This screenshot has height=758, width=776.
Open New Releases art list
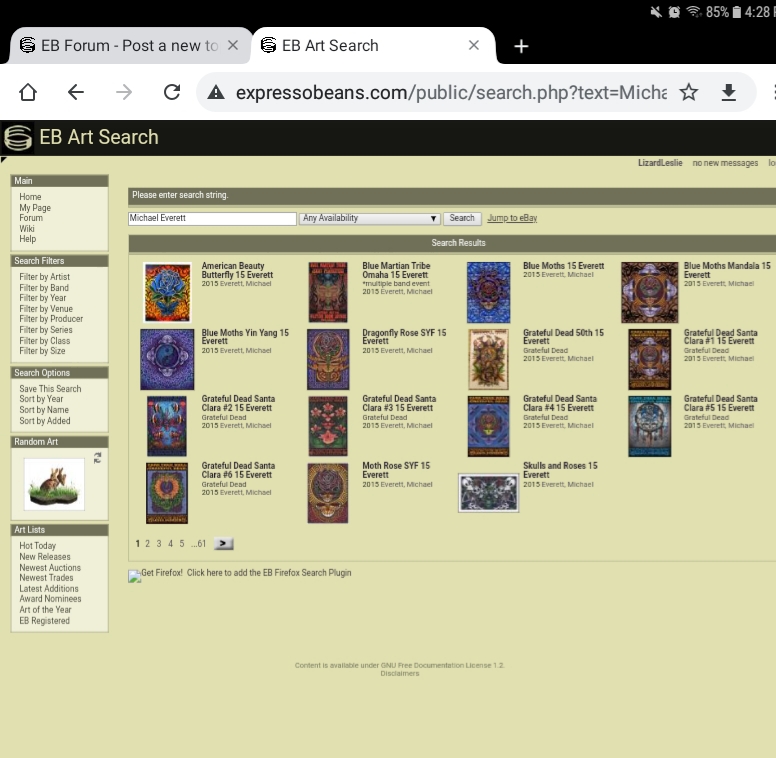(x=45, y=557)
